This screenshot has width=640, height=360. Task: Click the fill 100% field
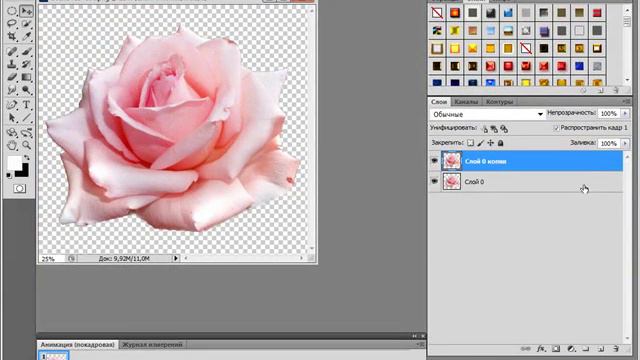pos(609,143)
